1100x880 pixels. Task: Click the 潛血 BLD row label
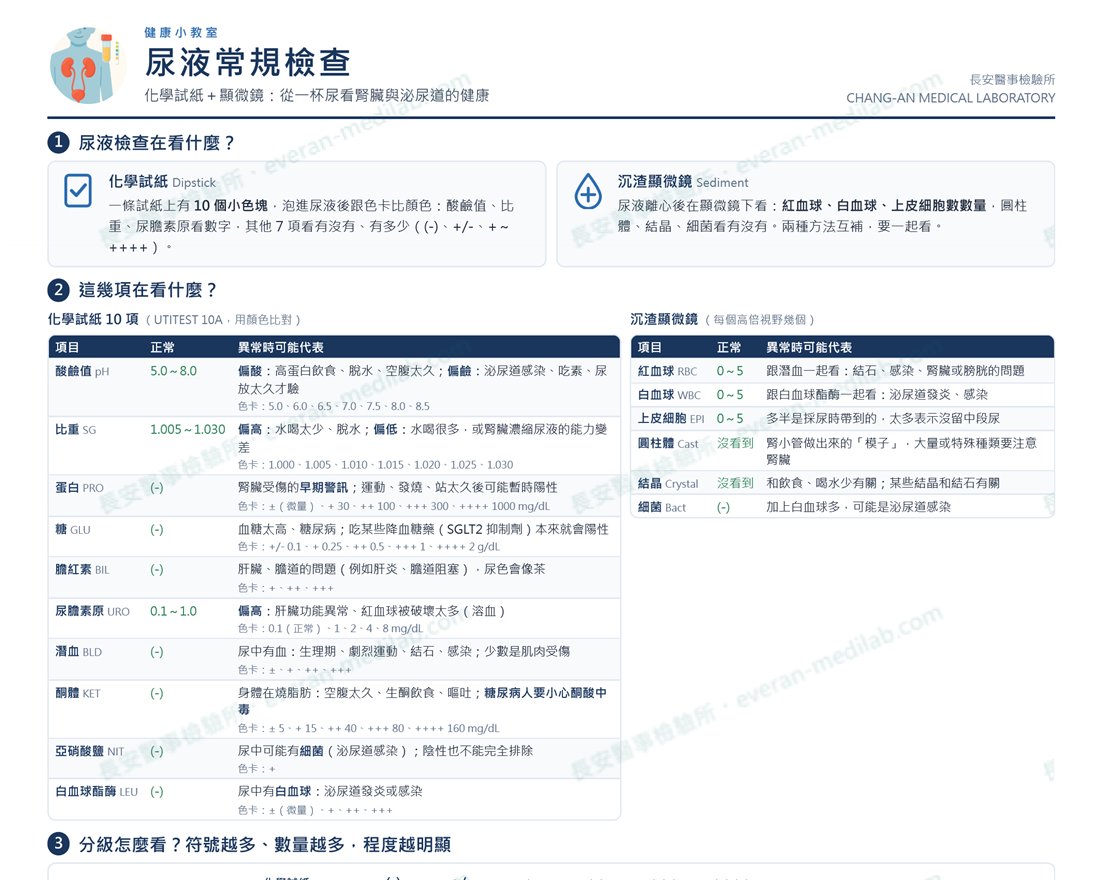[x=79, y=652]
